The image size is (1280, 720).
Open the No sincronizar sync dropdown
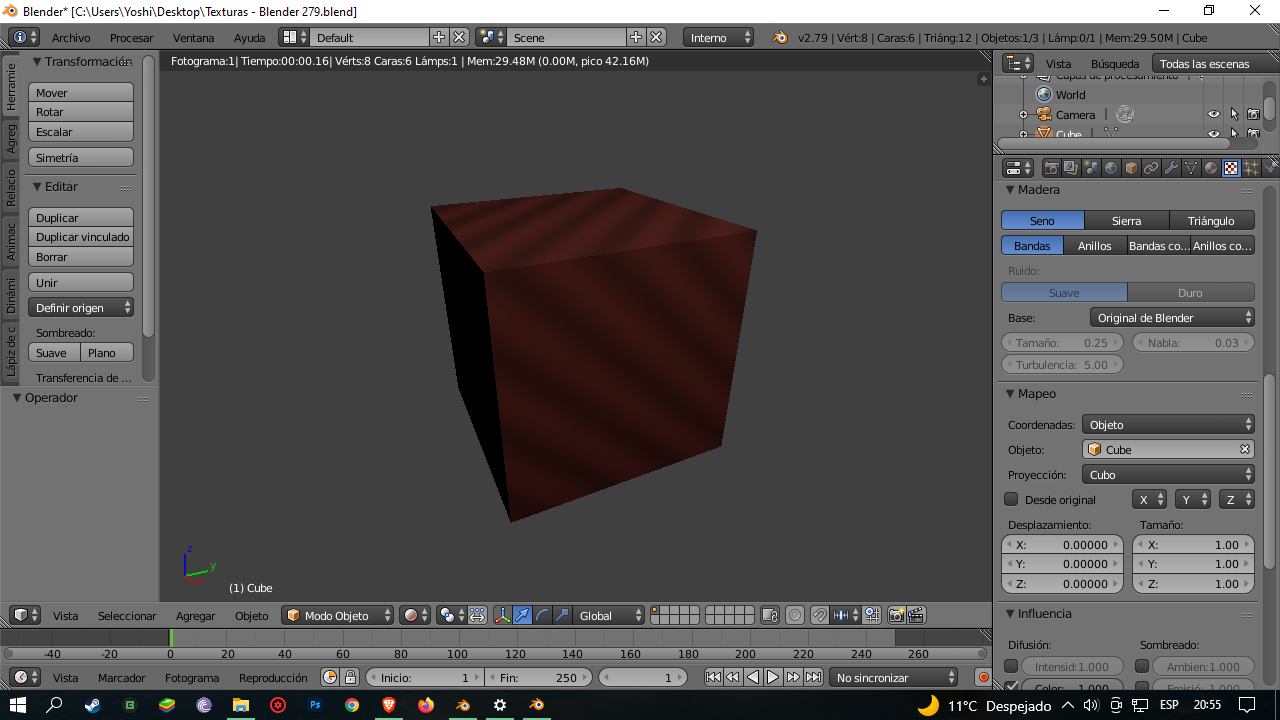tap(893, 678)
